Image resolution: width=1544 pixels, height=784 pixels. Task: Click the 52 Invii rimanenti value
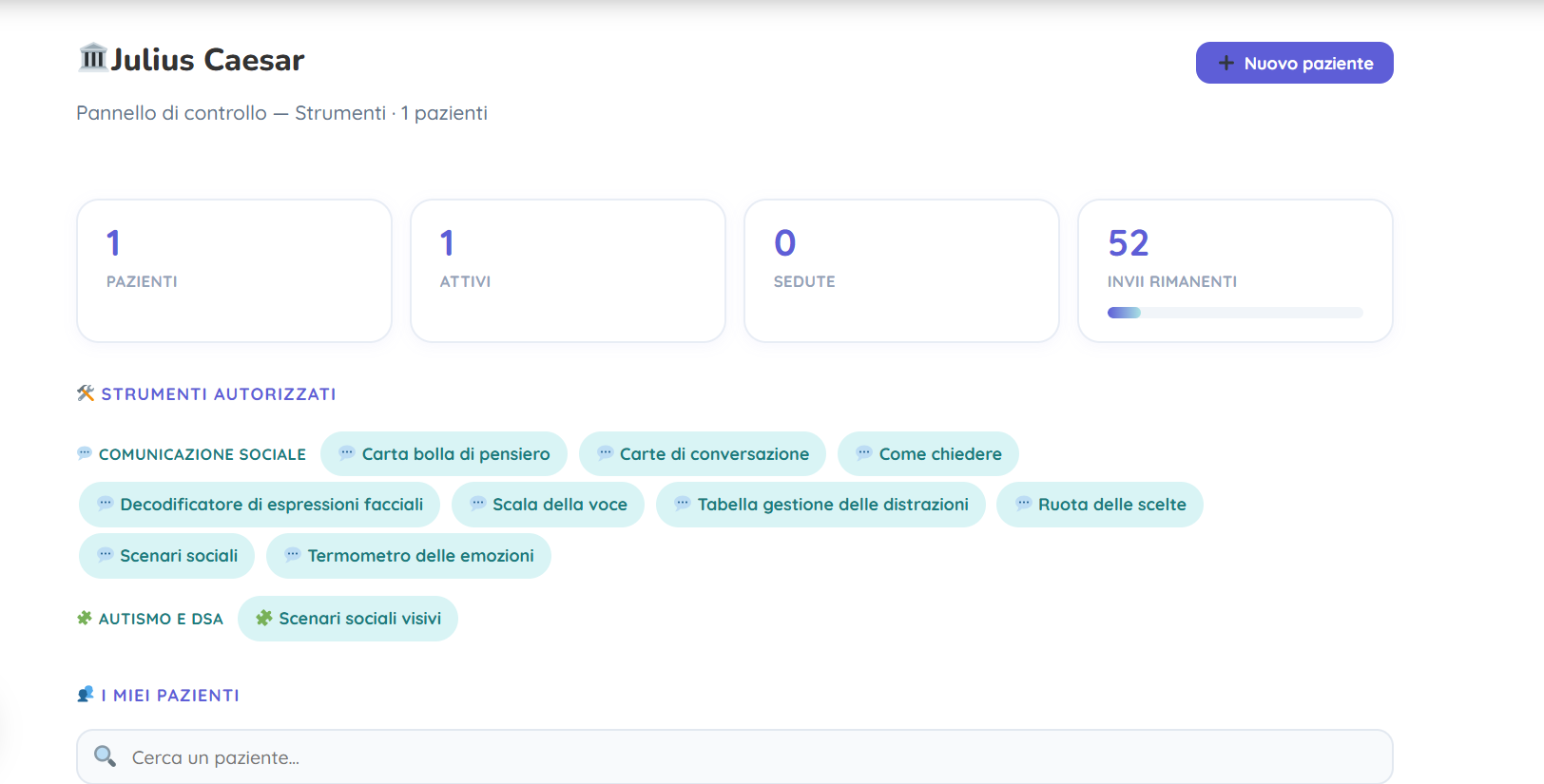pos(1129,243)
